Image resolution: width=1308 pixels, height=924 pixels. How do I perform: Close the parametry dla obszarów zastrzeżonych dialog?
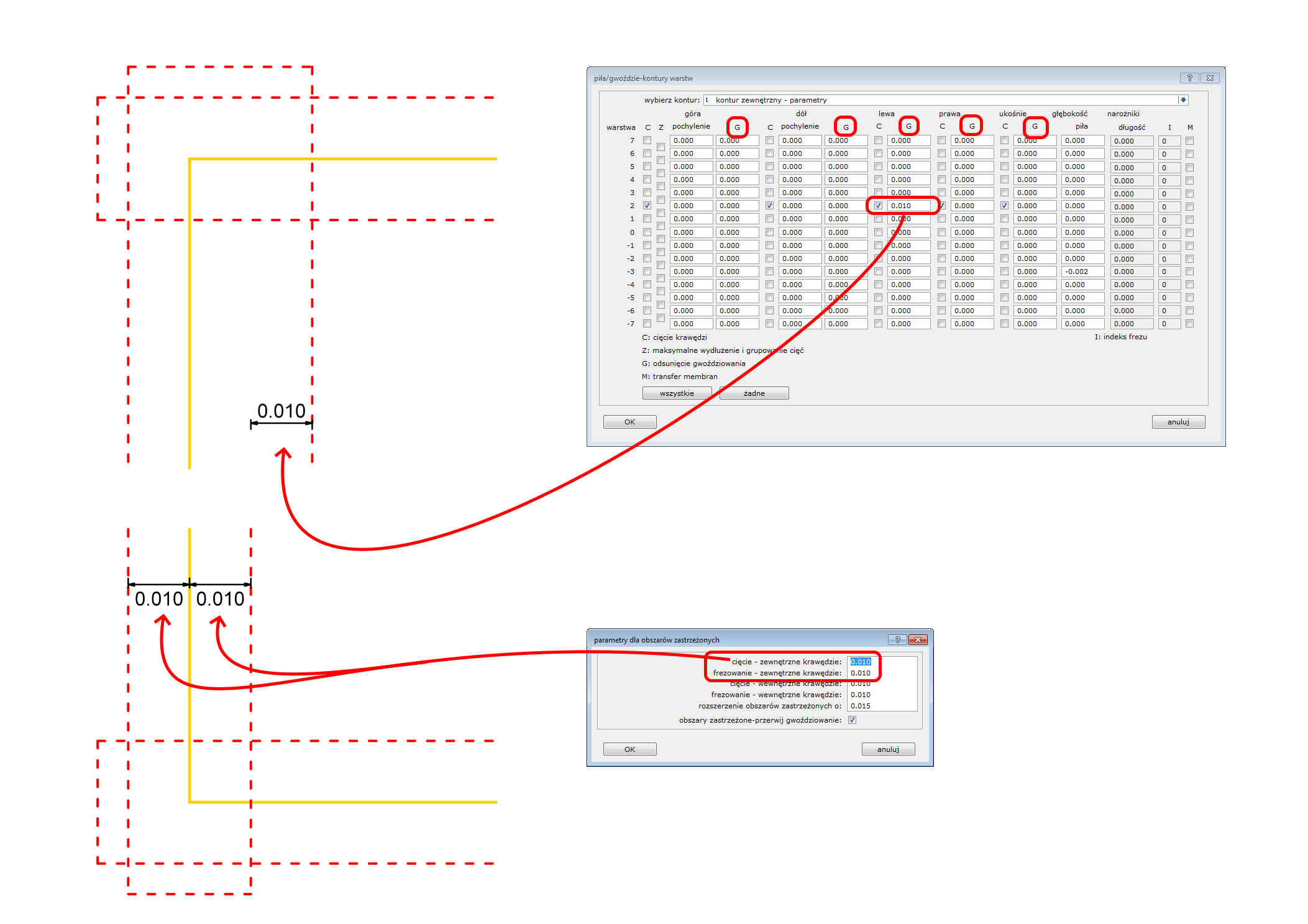pyautogui.click(x=918, y=639)
